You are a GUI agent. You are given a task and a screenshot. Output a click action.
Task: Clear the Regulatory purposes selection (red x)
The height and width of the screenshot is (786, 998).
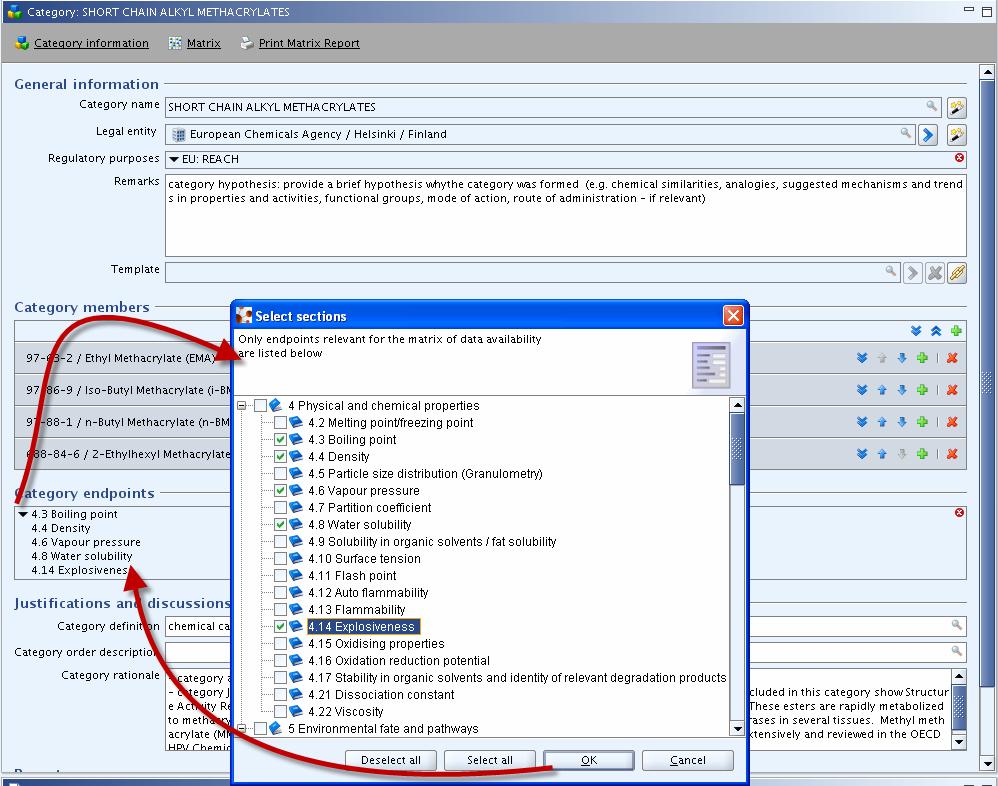pos(959,157)
